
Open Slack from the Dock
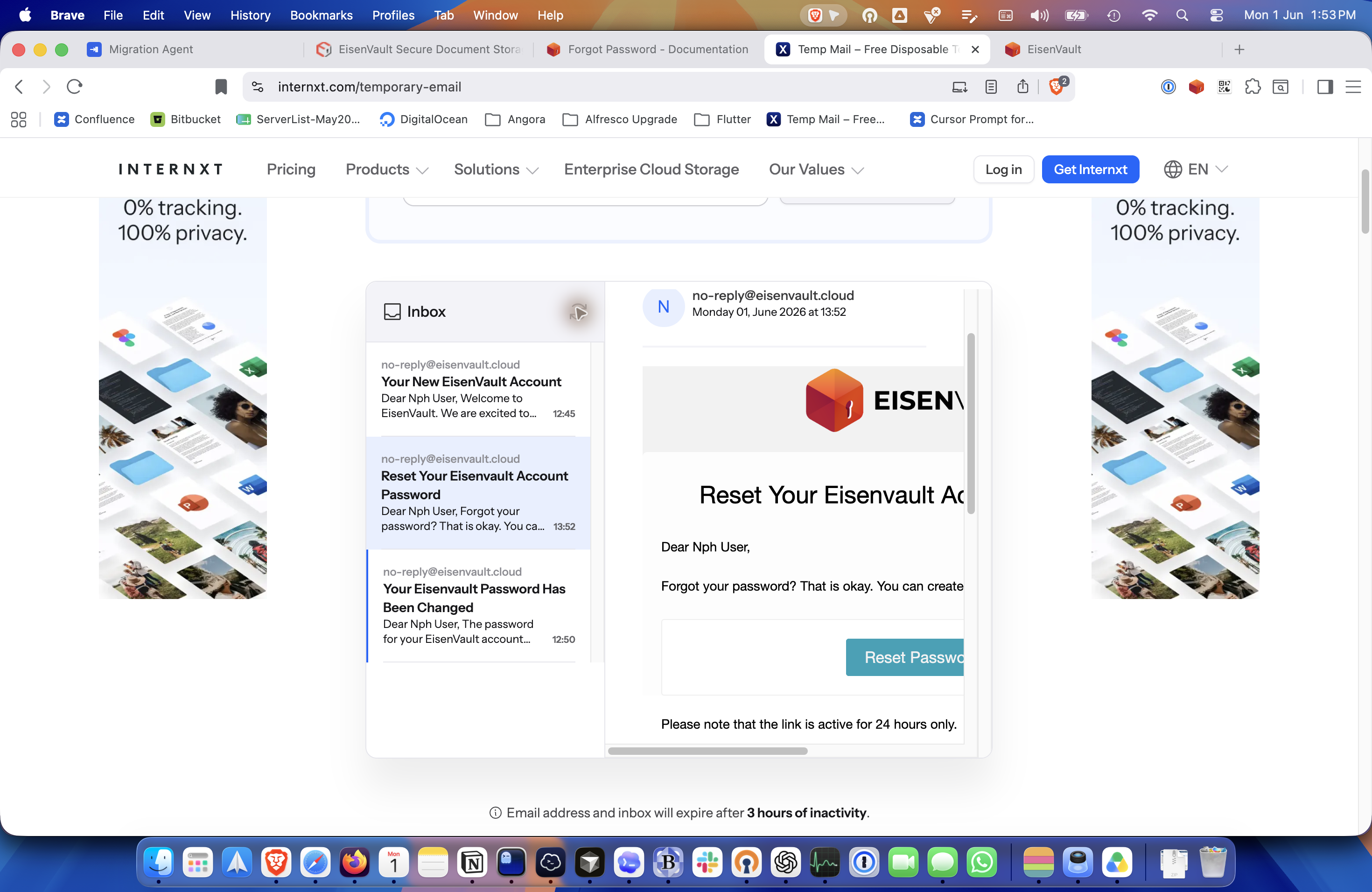[707, 862]
